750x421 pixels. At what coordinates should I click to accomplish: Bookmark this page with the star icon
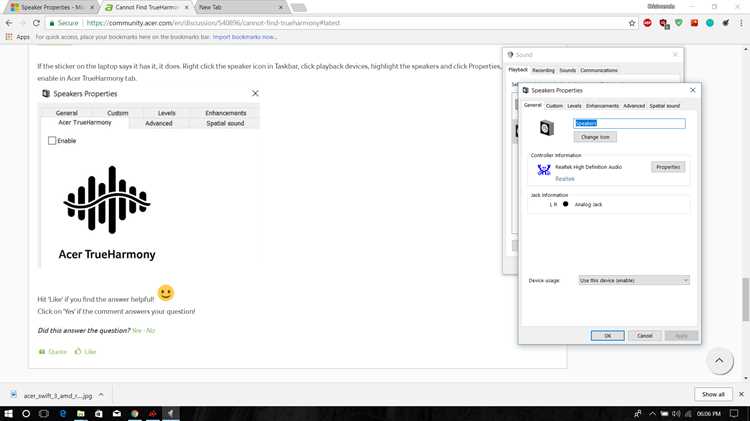point(632,23)
